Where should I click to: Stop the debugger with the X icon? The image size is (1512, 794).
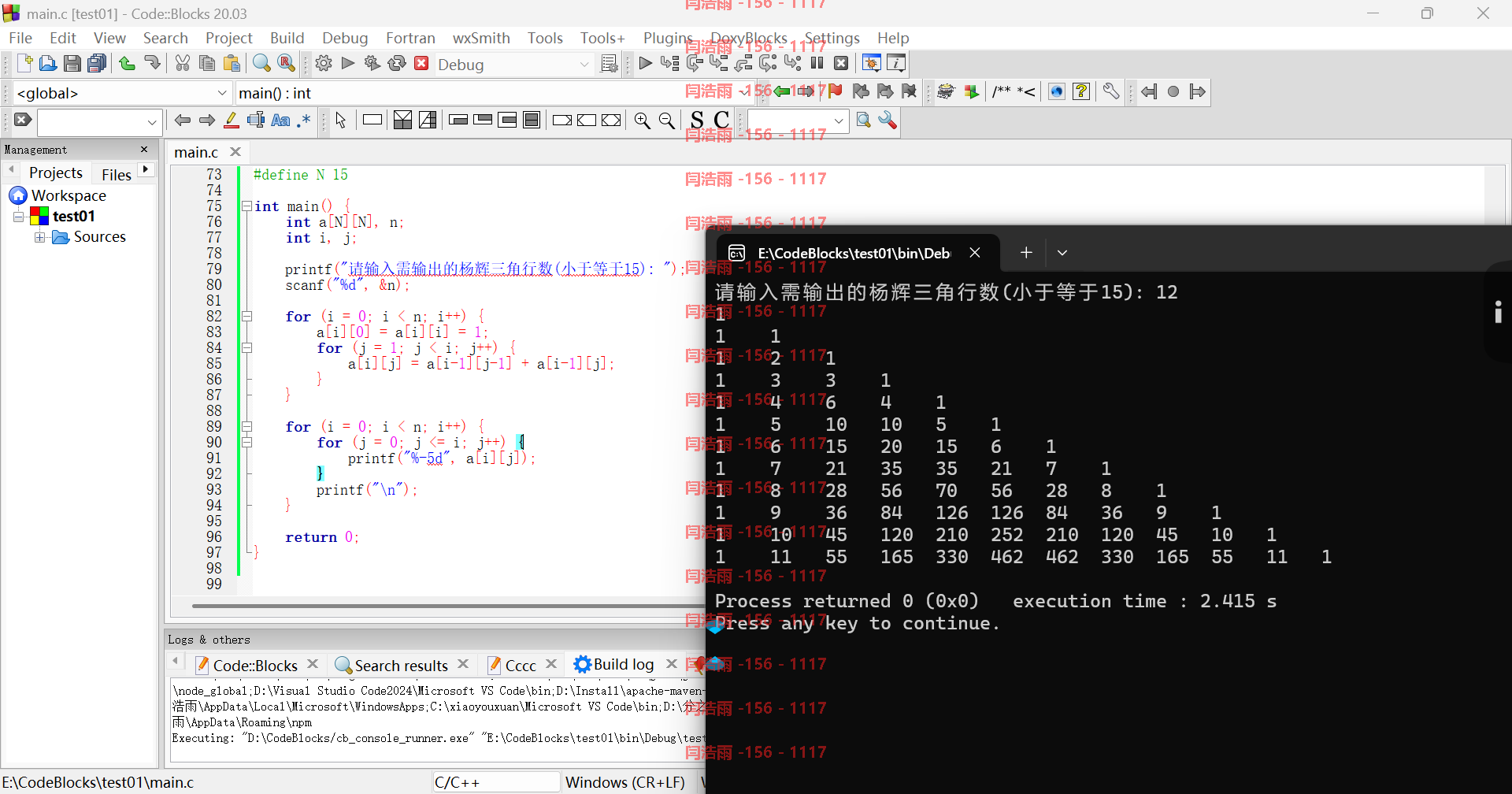click(x=841, y=64)
